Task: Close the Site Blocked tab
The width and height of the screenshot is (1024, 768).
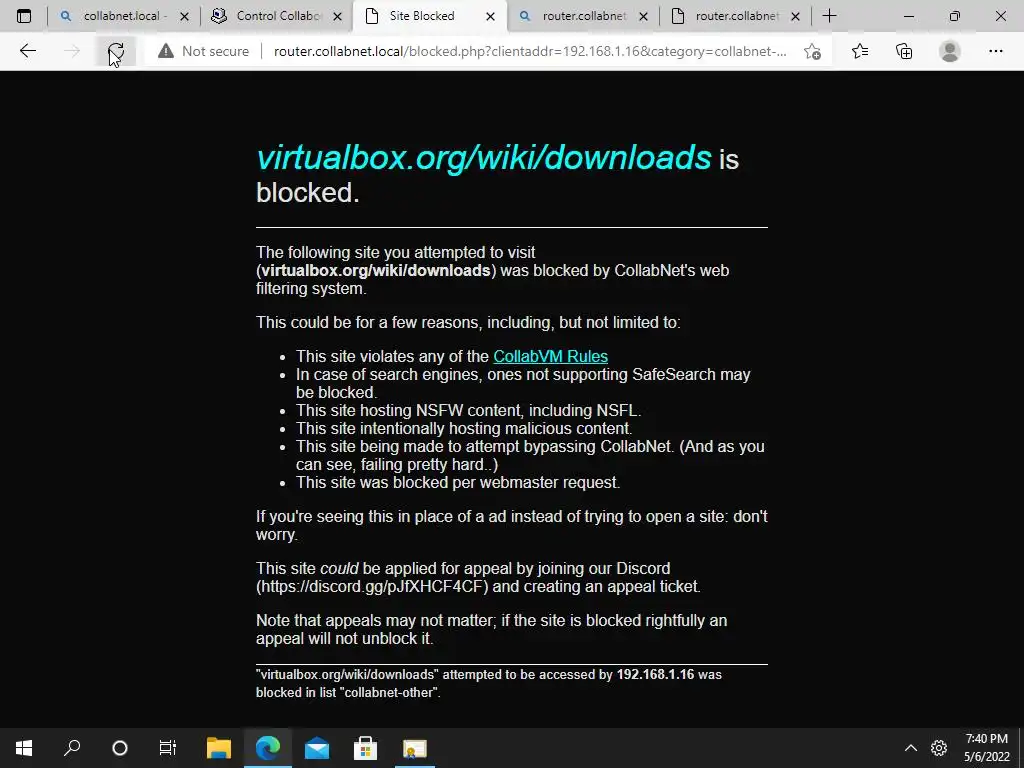Action: click(490, 16)
